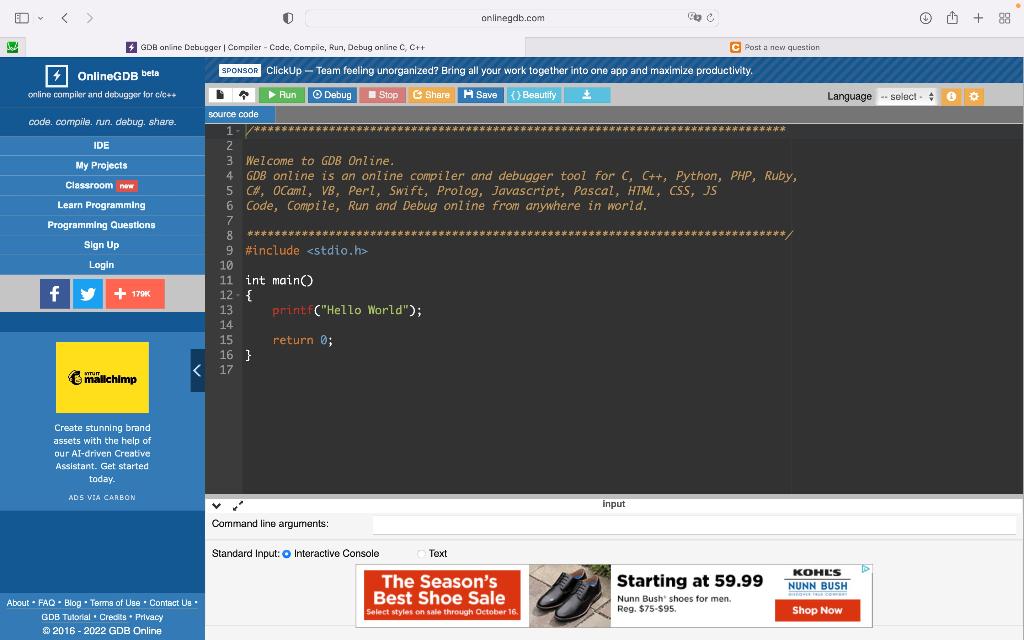Collapse the sidebar ad using the arrow
Image resolution: width=1024 pixels, height=640 pixels.
196,370
